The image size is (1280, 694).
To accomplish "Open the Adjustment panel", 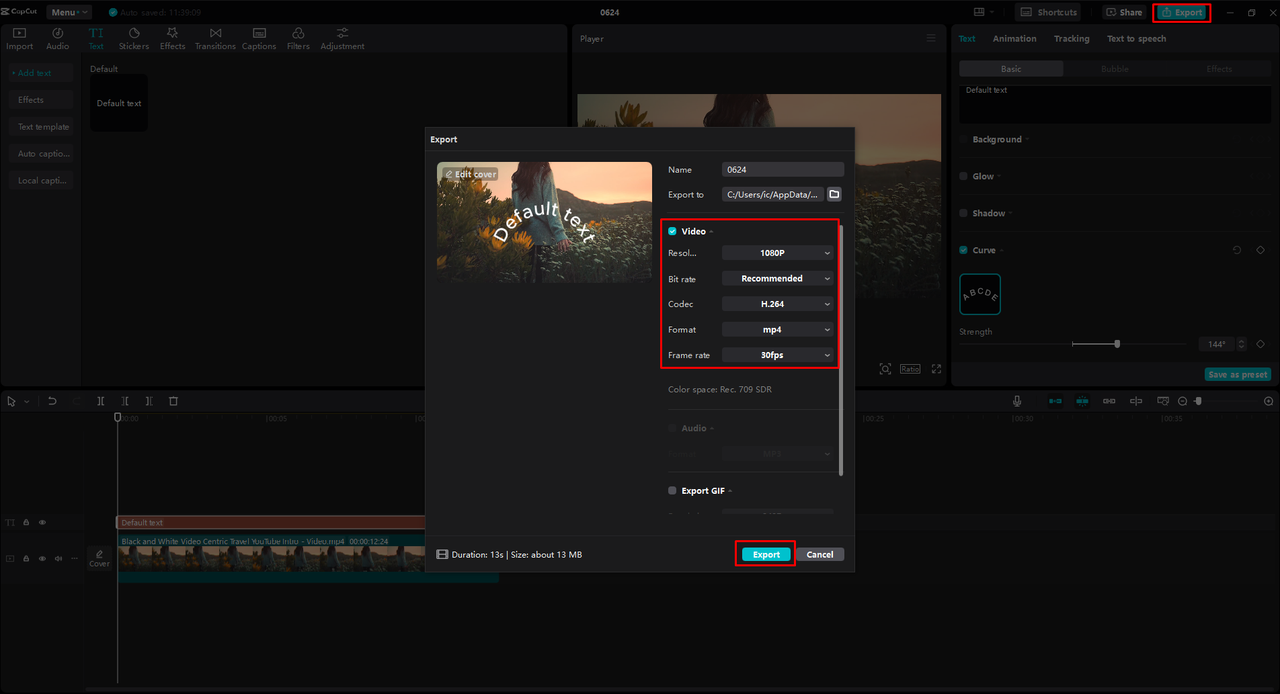I will (x=342, y=39).
